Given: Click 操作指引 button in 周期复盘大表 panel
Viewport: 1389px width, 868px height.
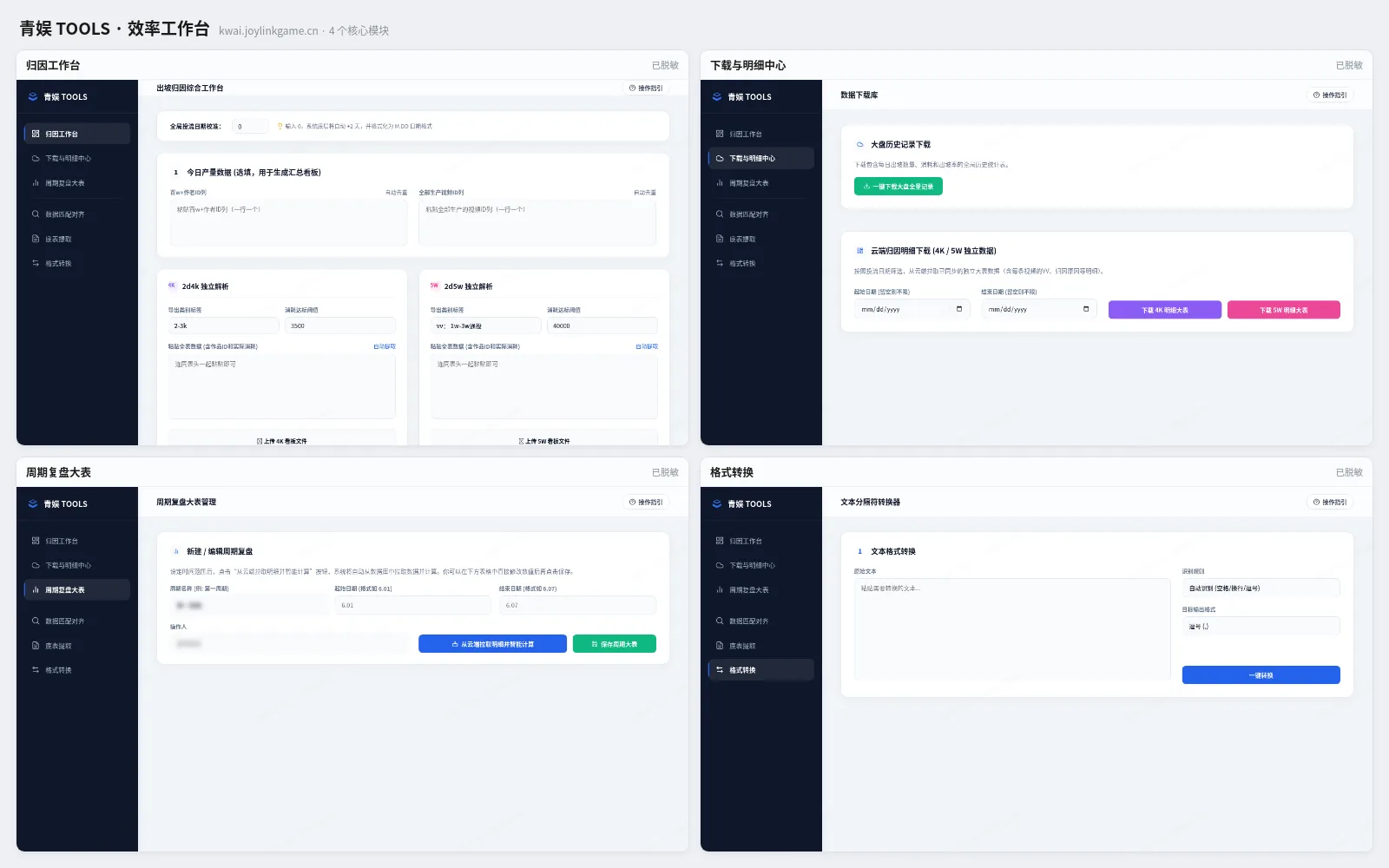Looking at the screenshot, I should pyautogui.click(x=646, y=502).
